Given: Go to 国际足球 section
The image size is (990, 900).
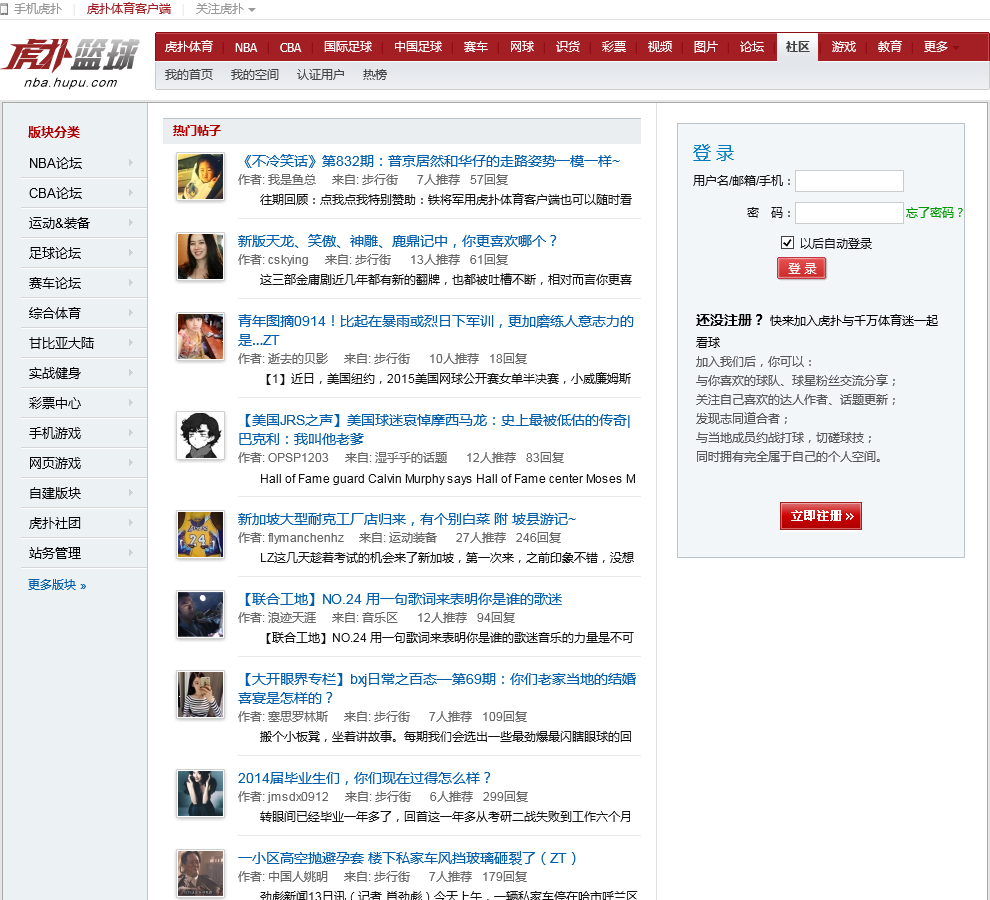Looking at the screenshot, I should (x=348, y=47).
